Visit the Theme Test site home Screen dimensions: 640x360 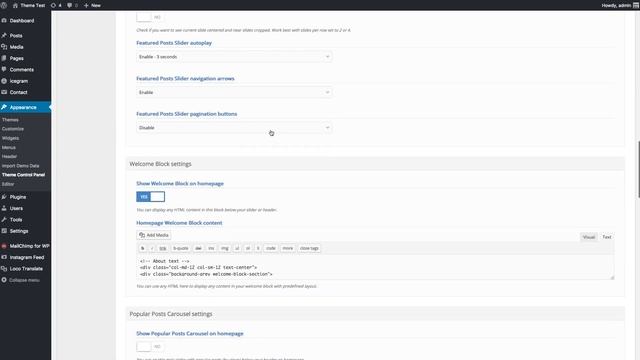(29, 5)
